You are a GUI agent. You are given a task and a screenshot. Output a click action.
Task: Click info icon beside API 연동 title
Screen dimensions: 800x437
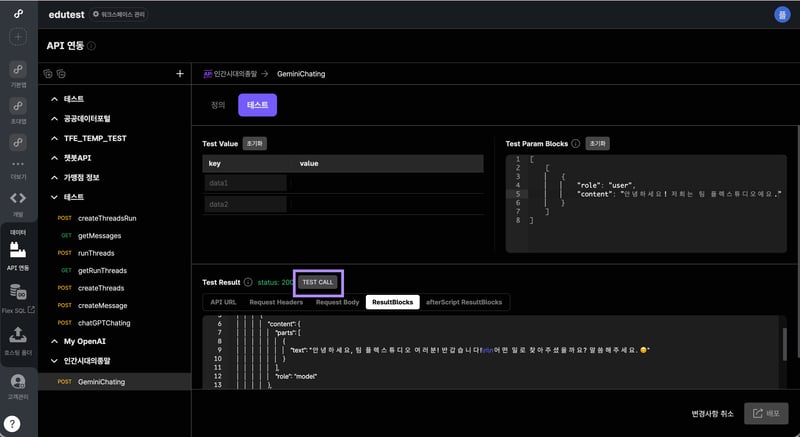tap(91, 45)
